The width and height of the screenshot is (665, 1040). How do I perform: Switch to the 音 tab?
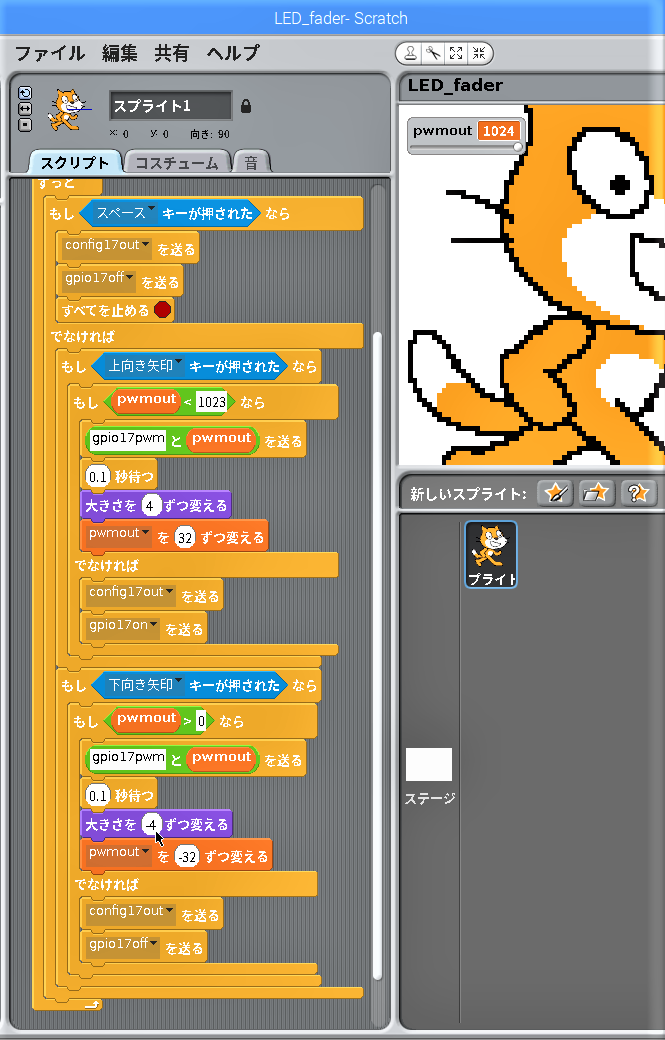[x=251, y=162]
